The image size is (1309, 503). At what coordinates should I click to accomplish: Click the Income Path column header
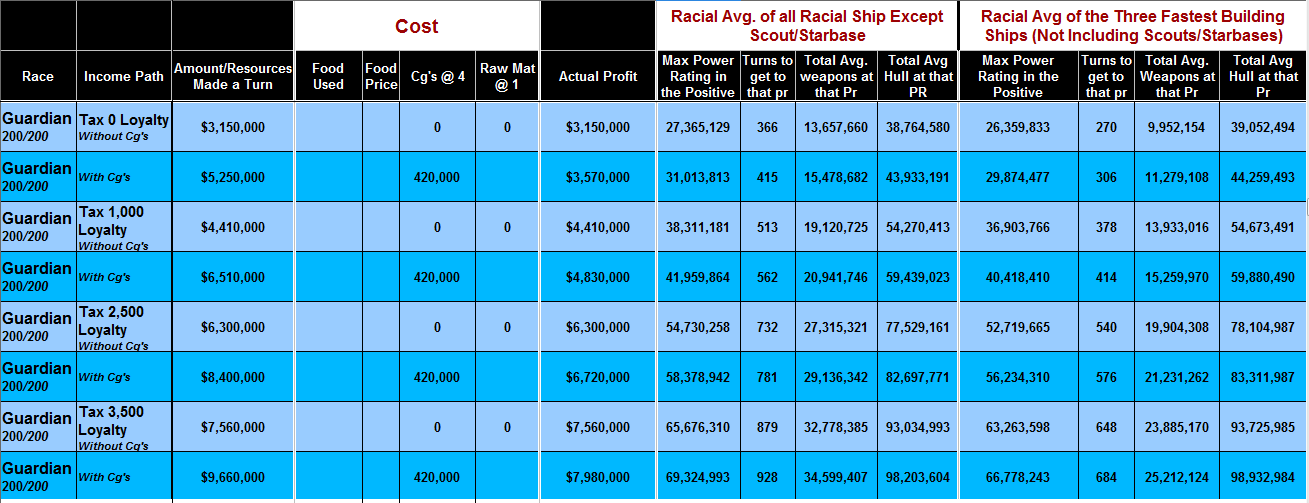(x=123, y=76)
